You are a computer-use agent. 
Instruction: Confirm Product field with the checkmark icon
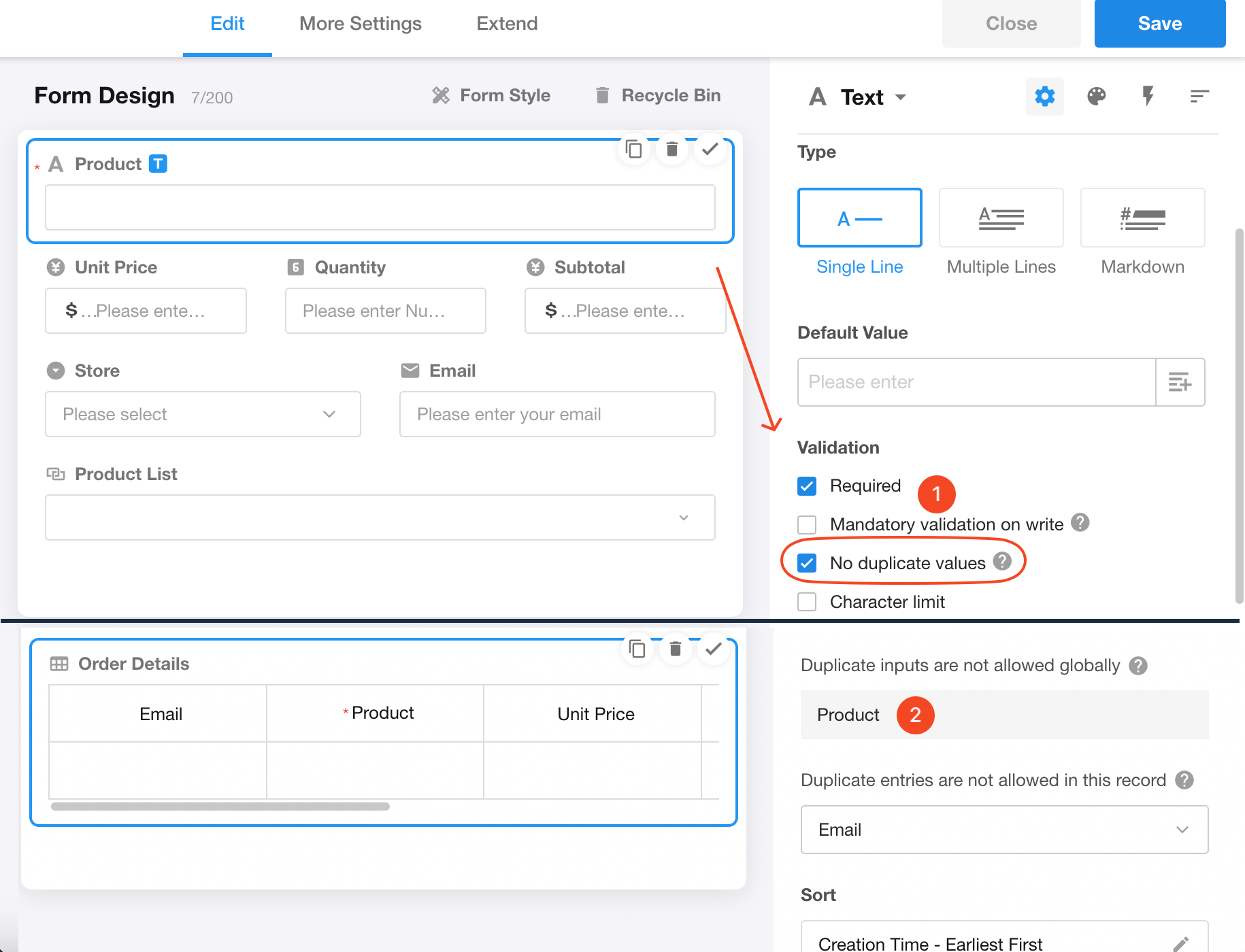pyautogui.click(x=710, y=149)
